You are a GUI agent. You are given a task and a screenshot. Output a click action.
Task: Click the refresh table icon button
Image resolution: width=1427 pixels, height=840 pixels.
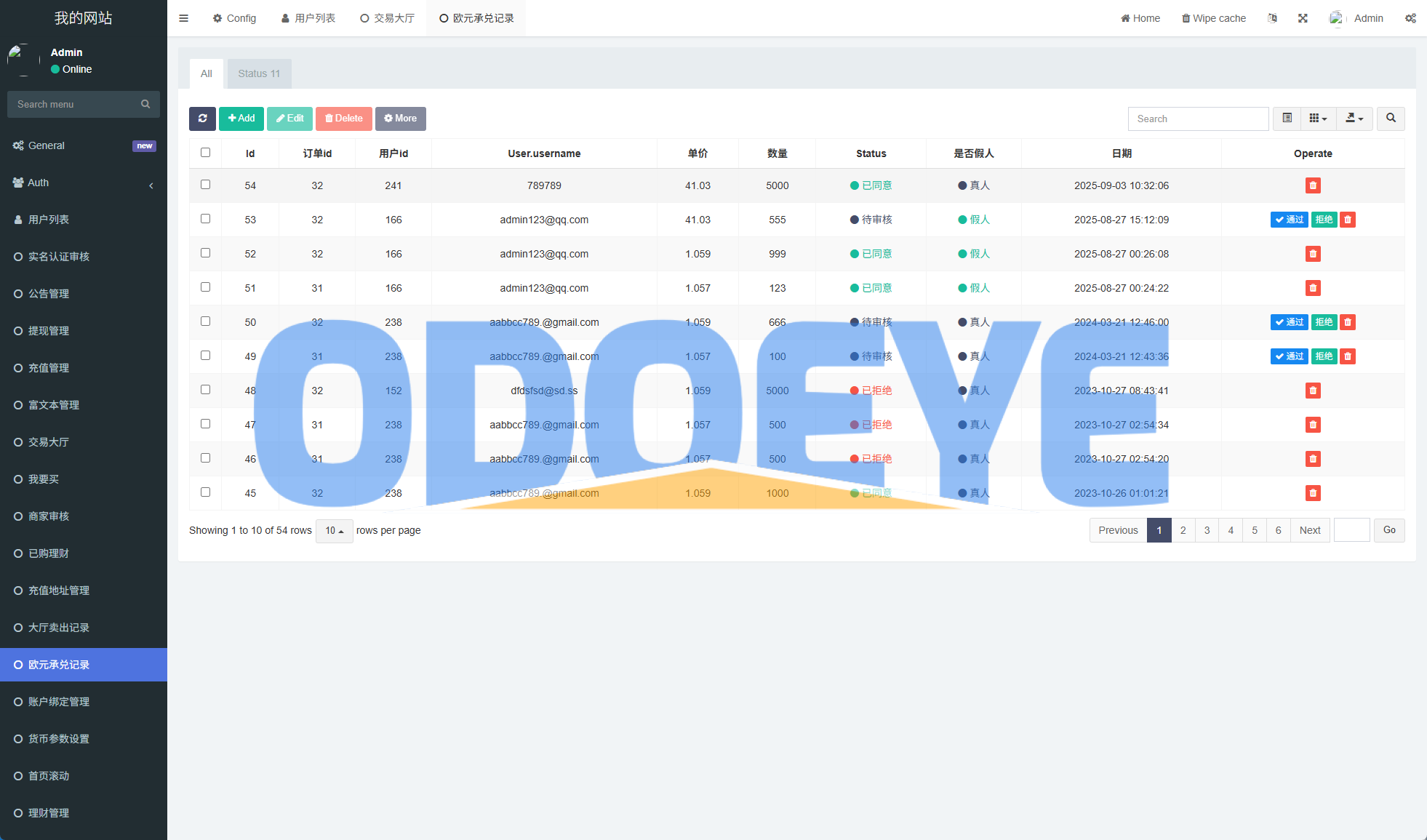pos(202,119)
